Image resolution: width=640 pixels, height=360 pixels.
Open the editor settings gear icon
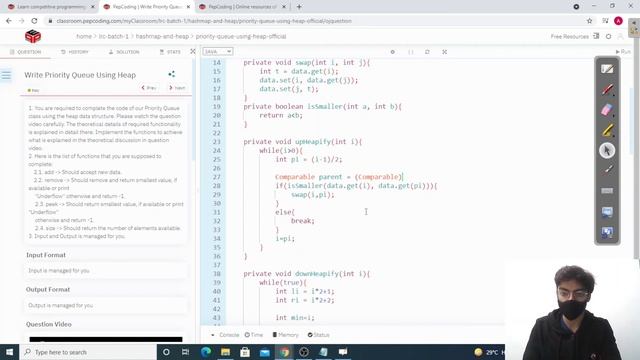pyautogui.click(x=392, y=52)
